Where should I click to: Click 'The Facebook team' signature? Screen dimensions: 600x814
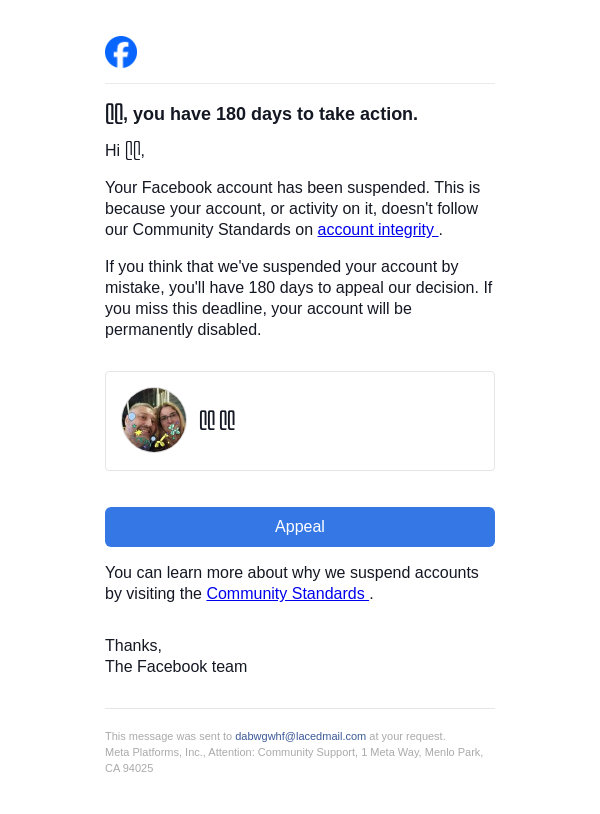(x=176, y=667)
